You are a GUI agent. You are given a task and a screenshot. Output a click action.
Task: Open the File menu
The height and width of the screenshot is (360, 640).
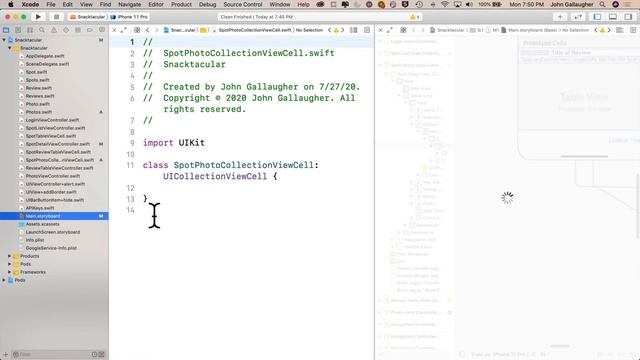click(x=51, y=4)
